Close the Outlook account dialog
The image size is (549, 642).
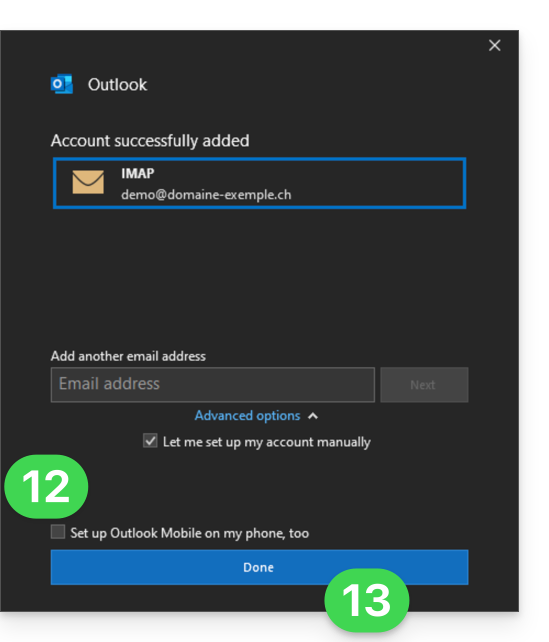click(495, 45)
